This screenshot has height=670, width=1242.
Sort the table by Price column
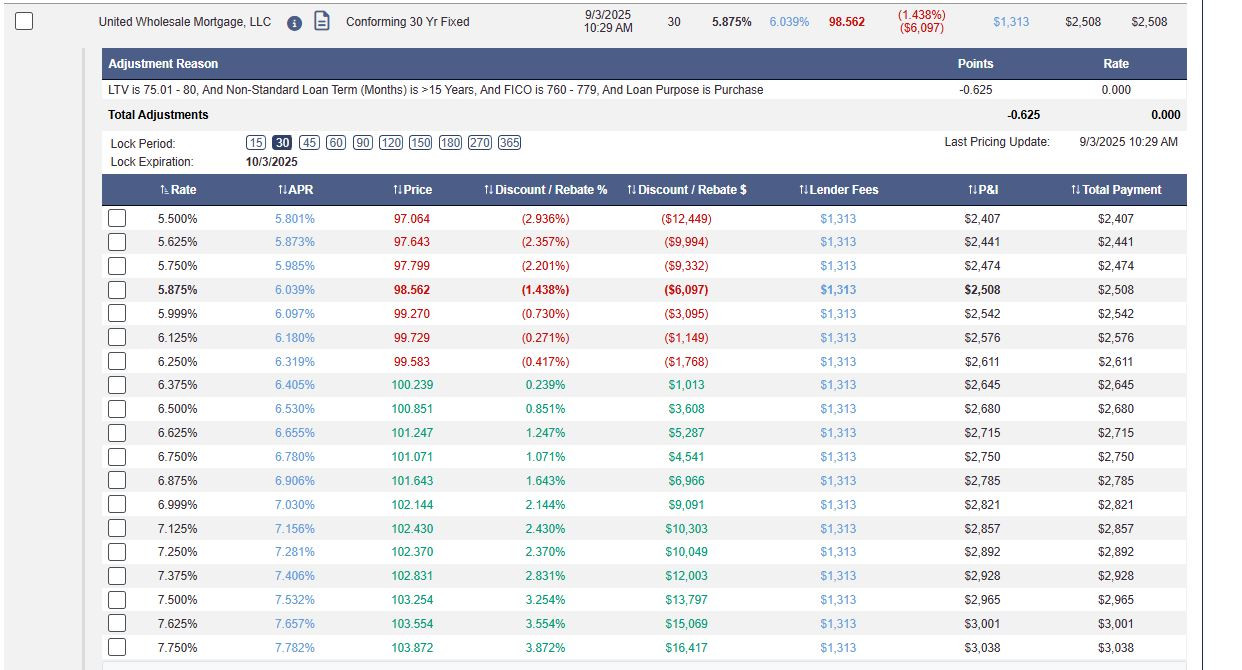412,190
